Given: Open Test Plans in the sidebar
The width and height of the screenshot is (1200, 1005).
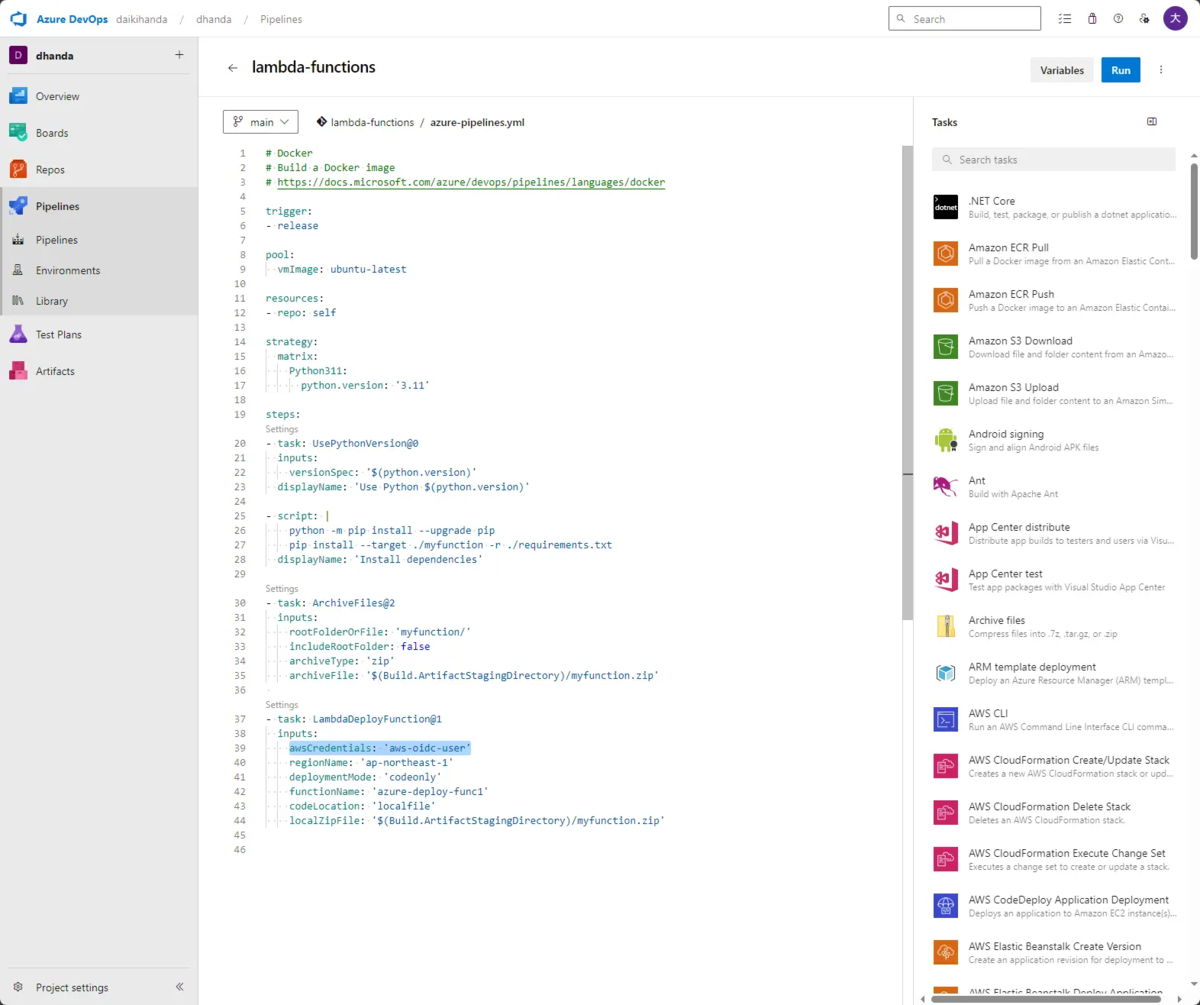Looking at the screenshot, I should 99,334.
